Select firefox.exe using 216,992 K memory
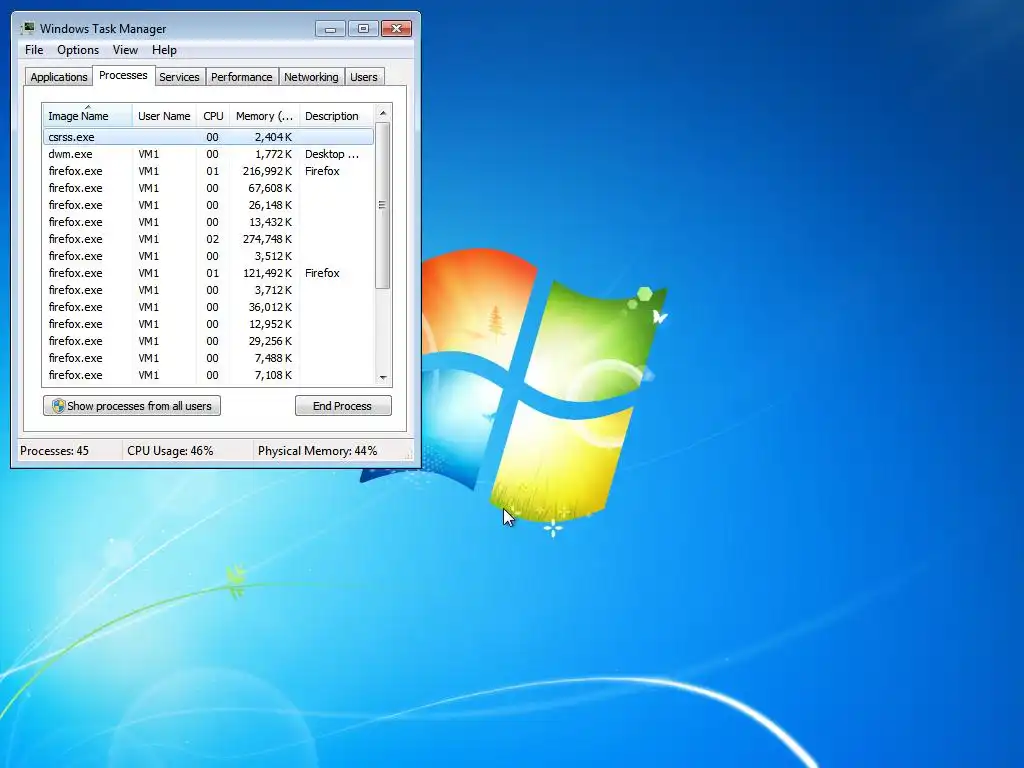Viewport: 1024px width, 768px height. click(x=208, y=171)
